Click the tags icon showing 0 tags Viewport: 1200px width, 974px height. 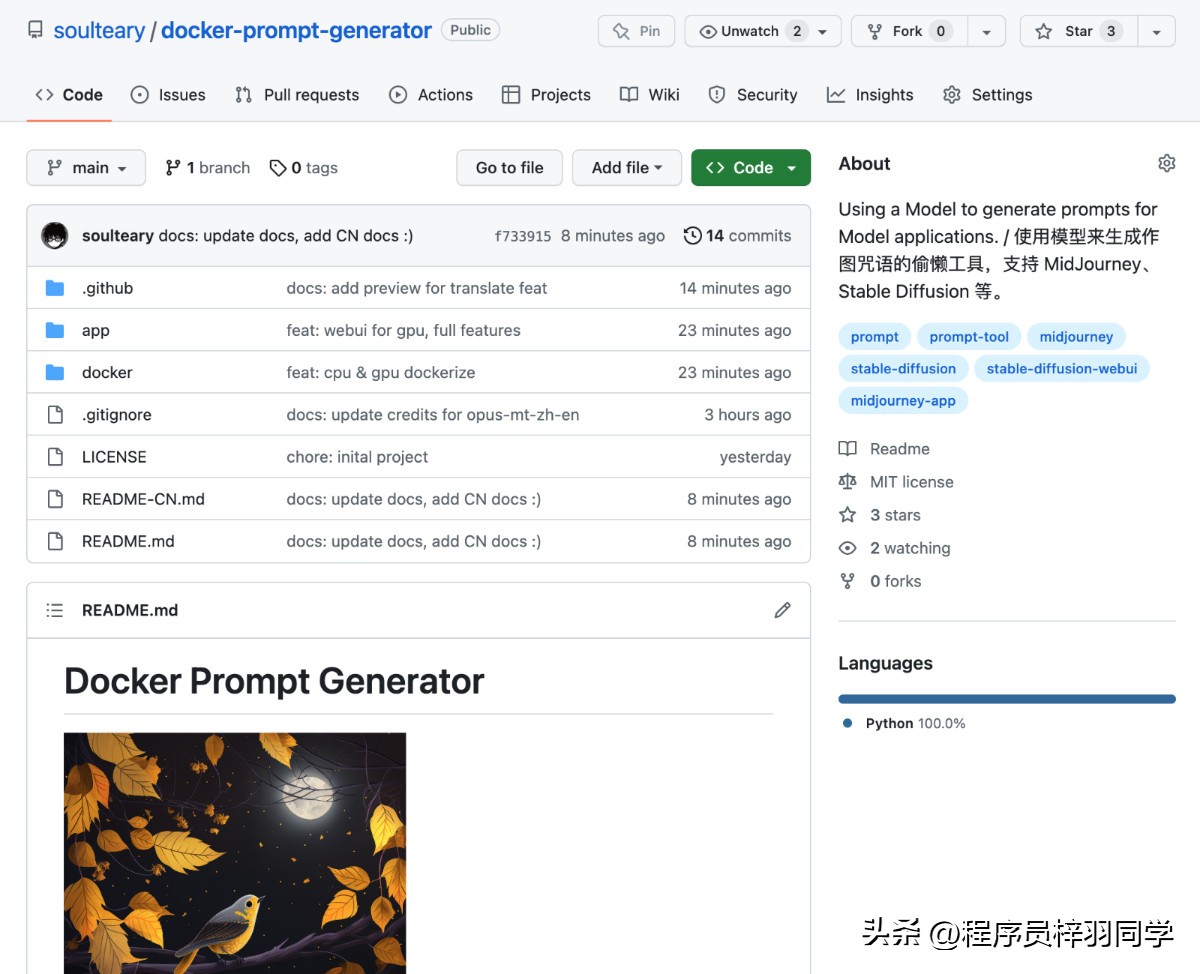click(x=278, y=168)
